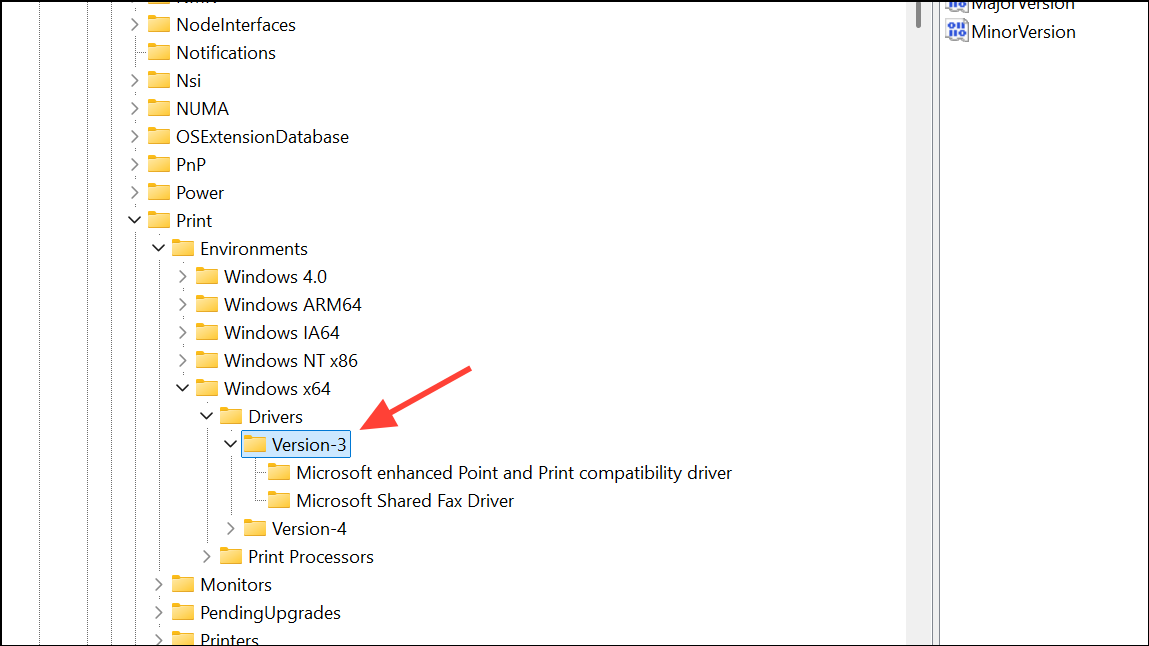Expand the Version-4 key
This screenshot has width=1149, height=646.
(231, 528)
